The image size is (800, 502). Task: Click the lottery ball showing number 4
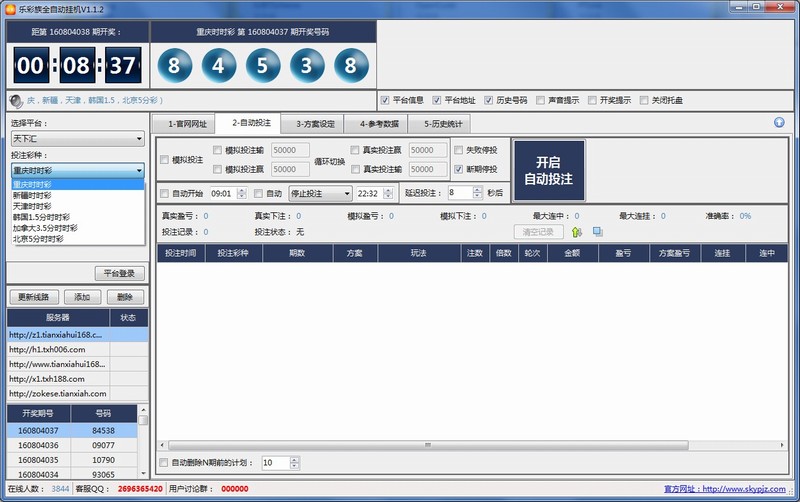(219, 67)
